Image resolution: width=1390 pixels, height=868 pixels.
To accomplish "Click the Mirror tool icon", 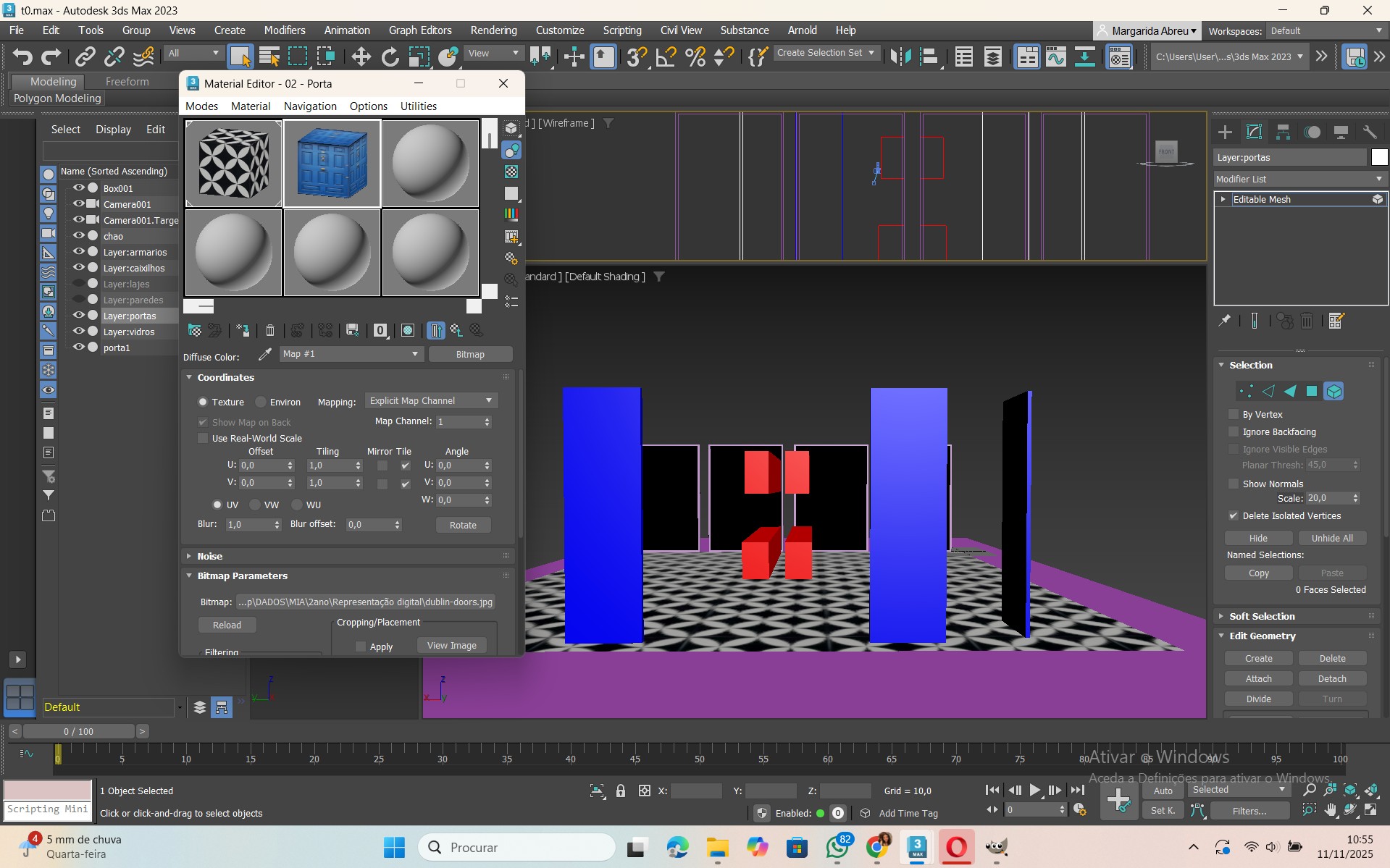I will click(900, 56).
